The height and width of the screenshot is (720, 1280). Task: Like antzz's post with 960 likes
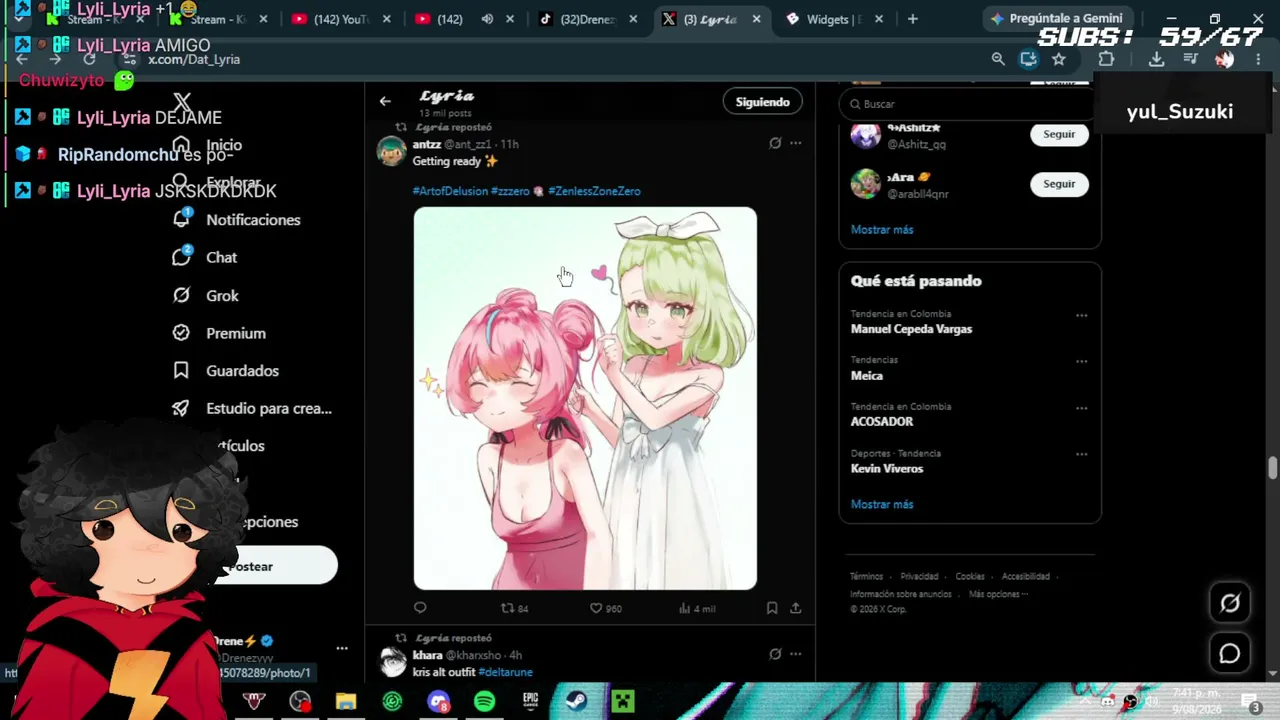[x=605, y=608]
